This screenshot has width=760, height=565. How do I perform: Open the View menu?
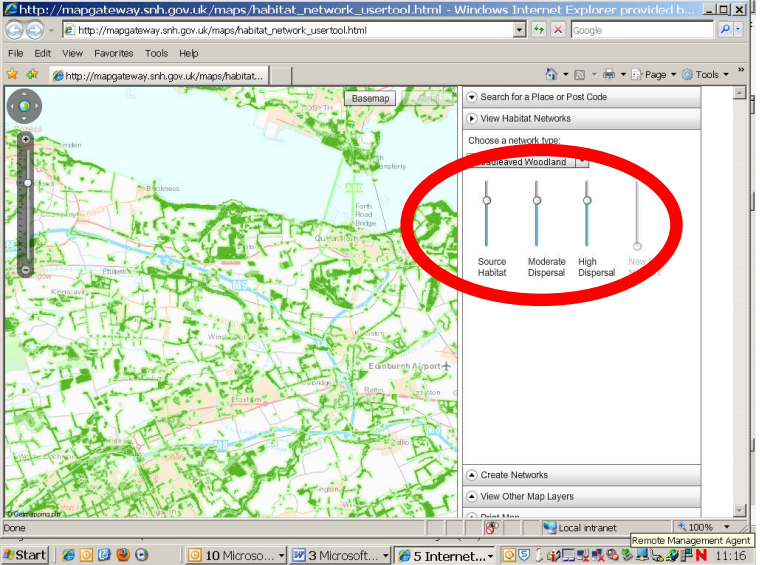pyautogui.click(x=72, y=53)
